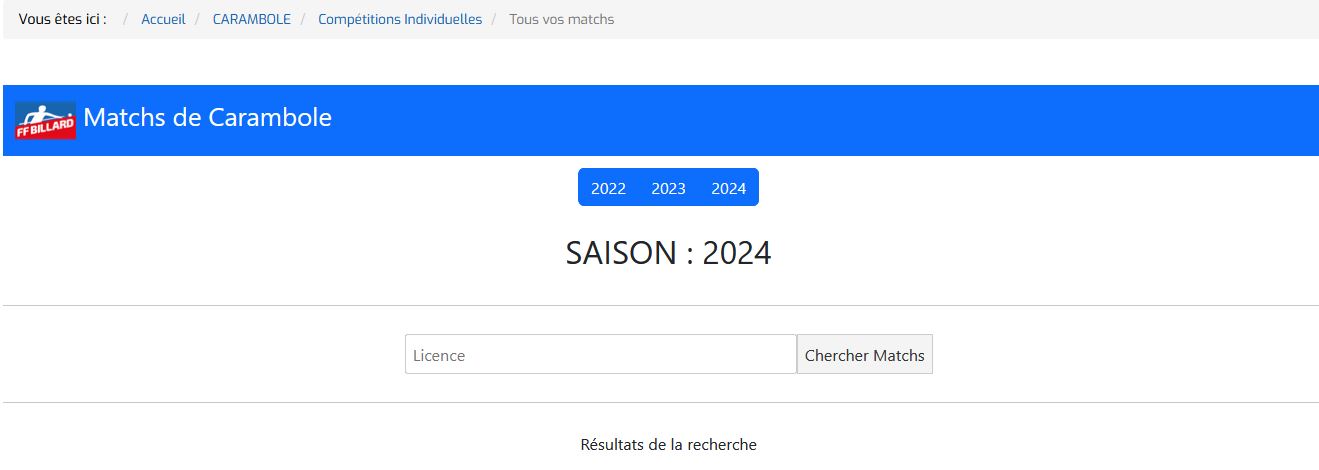This screenshot has width=1319, height=470.
Task: Click the slash separator before Accueil
Action: pyautogui.click(x=126, y=19)
